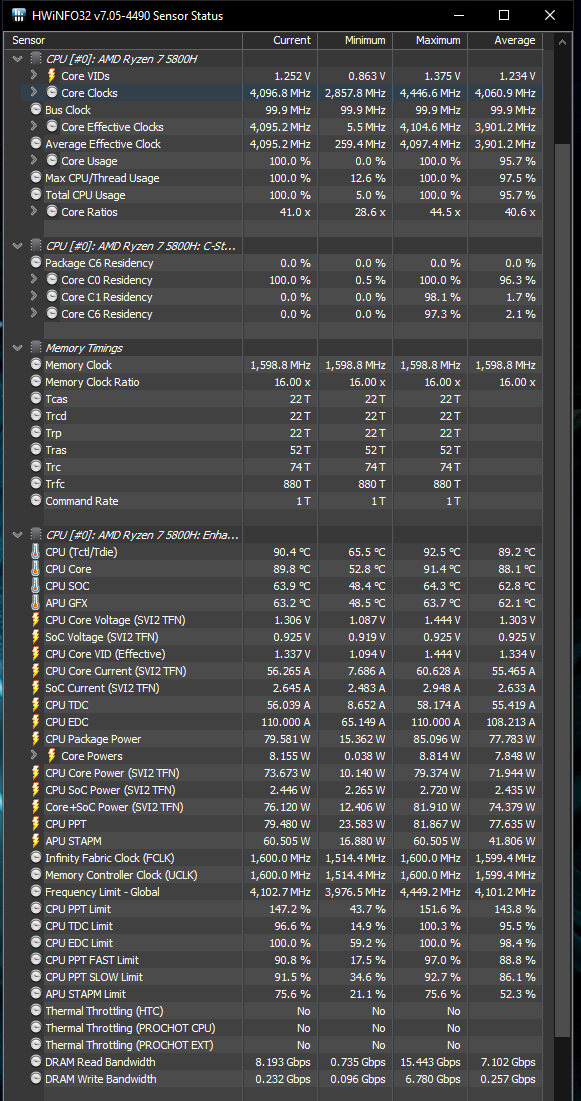Collapse the C-State residency sensor group
The height and width of the screenshot is (1101, 581).
(18, 246)
